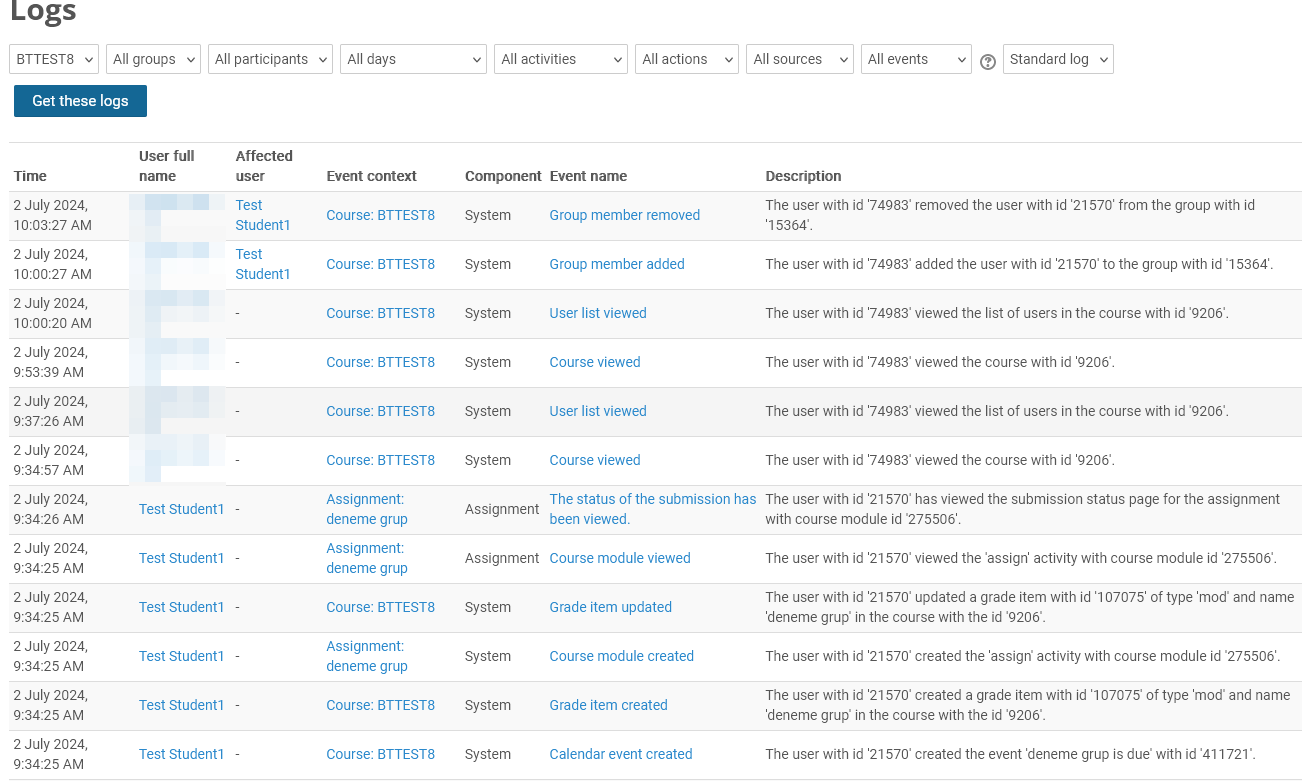Click the Get these logs button
This screenshot has width=1302, height=781.
click(80, 101)
